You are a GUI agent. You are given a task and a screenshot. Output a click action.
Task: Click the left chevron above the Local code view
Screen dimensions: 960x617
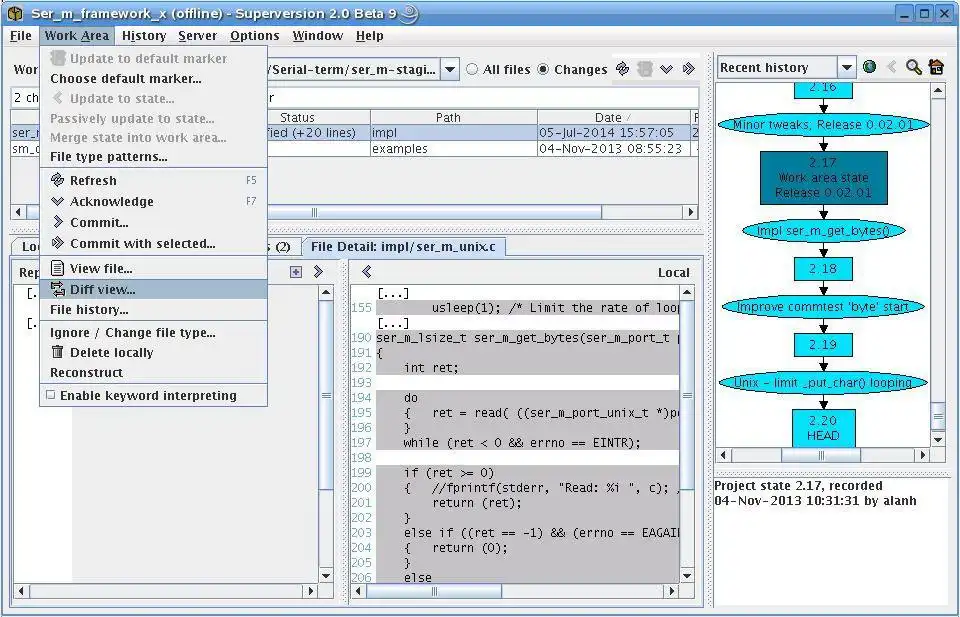coord(367,272)
